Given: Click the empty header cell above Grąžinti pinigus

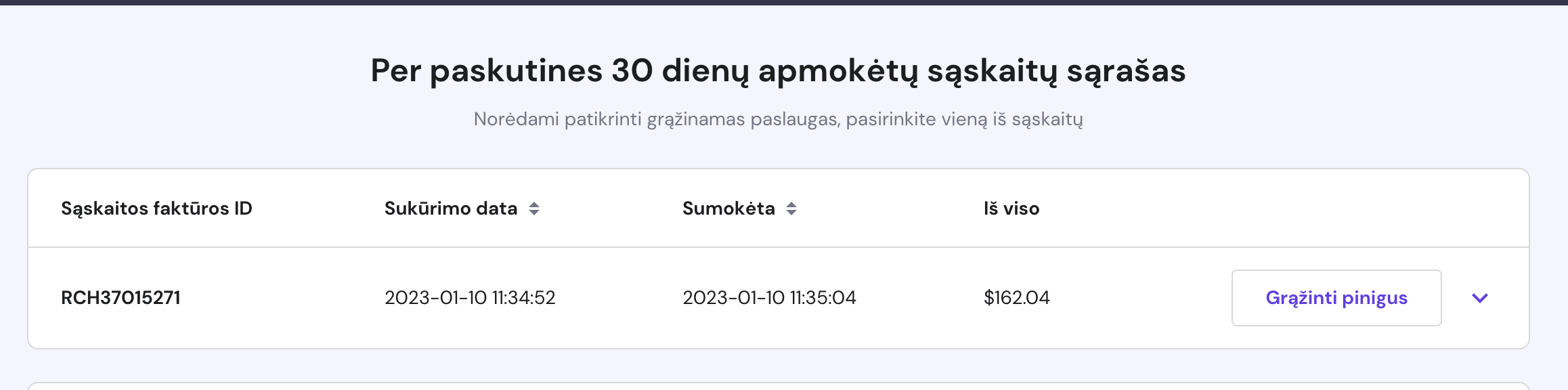Looking at the screenshot, I should click(x=1336, y=209).
